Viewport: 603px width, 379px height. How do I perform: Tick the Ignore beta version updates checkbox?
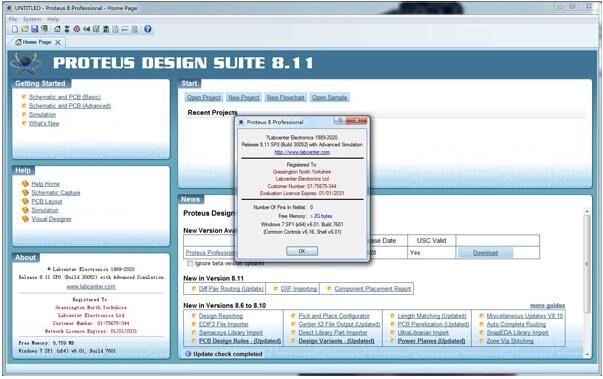pyautogui.click(x=190, y=263)
